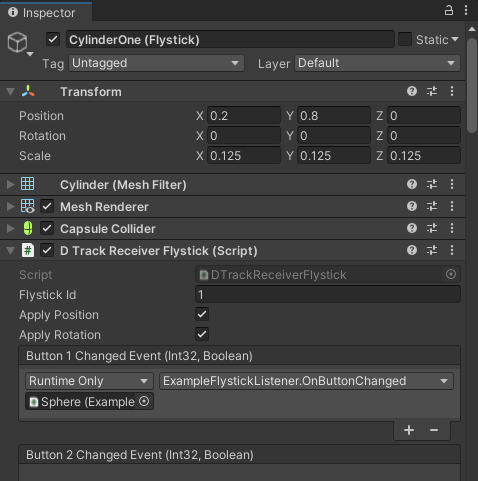Open object picker for Script field

point(451,274)
